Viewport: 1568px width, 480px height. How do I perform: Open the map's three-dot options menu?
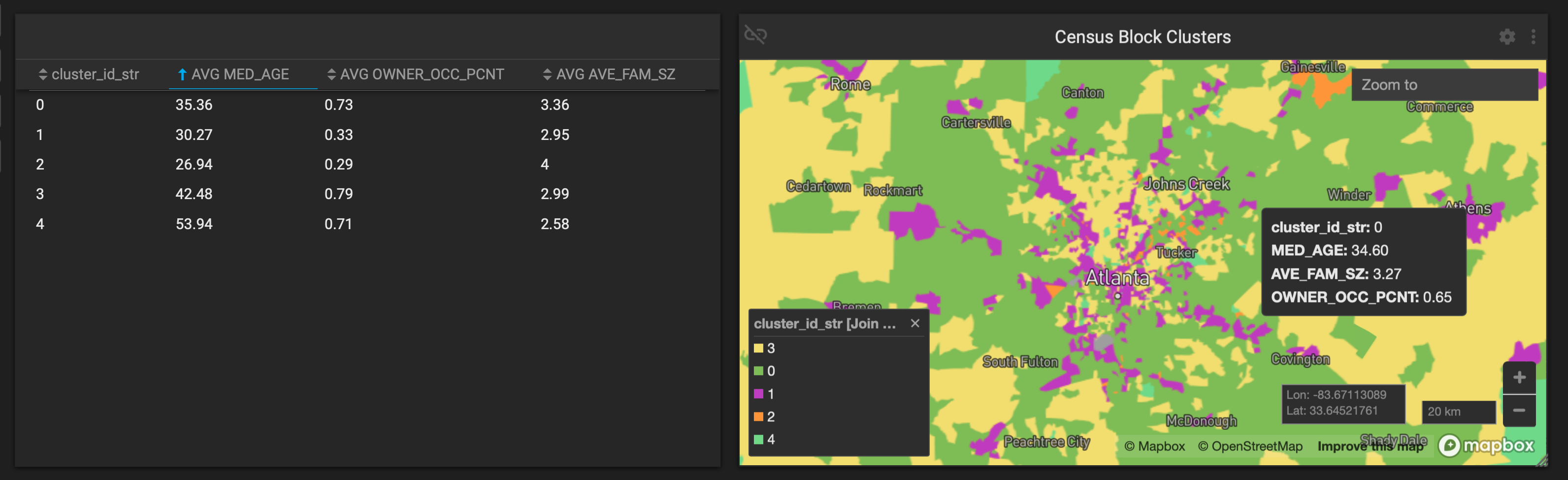tap(1533, 37)
